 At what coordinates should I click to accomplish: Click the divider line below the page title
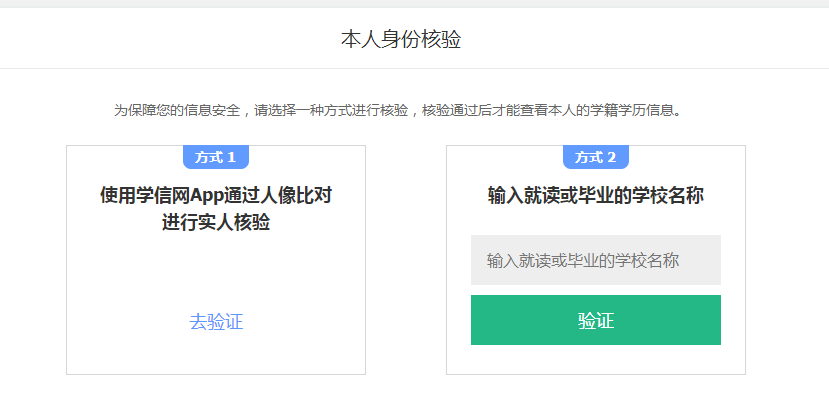click(414, 69)
